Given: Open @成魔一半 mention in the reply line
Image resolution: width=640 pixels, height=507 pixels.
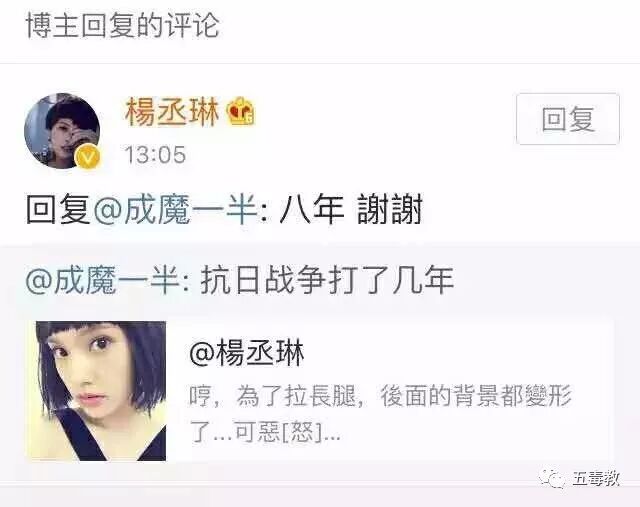Looking at the screenshot, I should click(x=176, y=209).
